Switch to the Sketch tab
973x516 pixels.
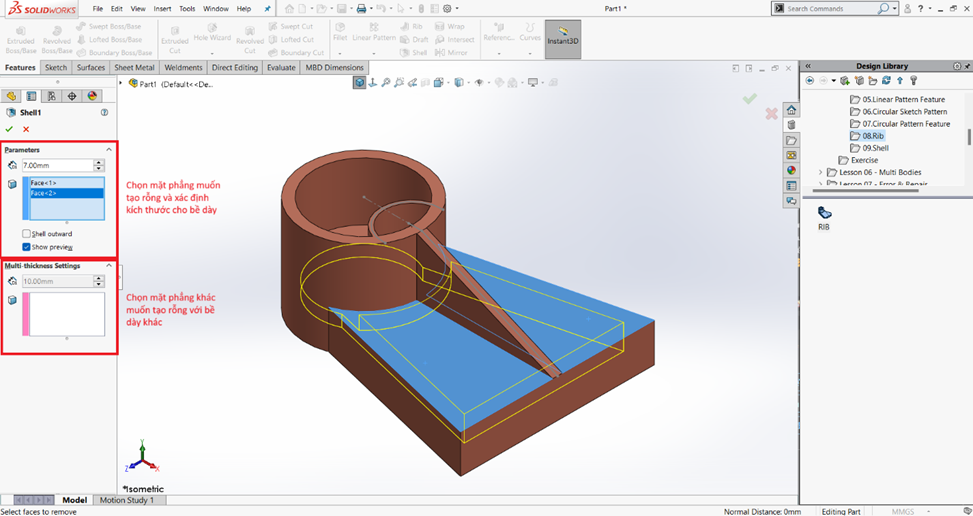click(56, 68)
